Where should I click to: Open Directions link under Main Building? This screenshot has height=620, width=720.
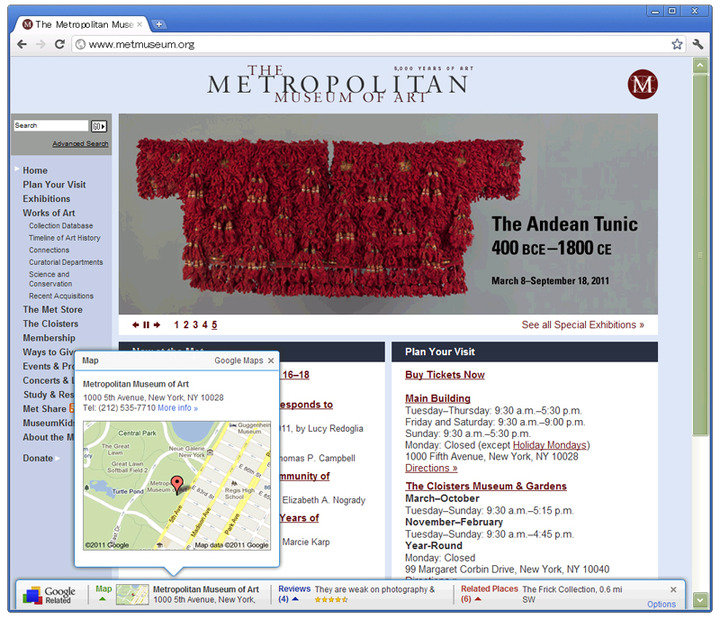click(431, 468)
